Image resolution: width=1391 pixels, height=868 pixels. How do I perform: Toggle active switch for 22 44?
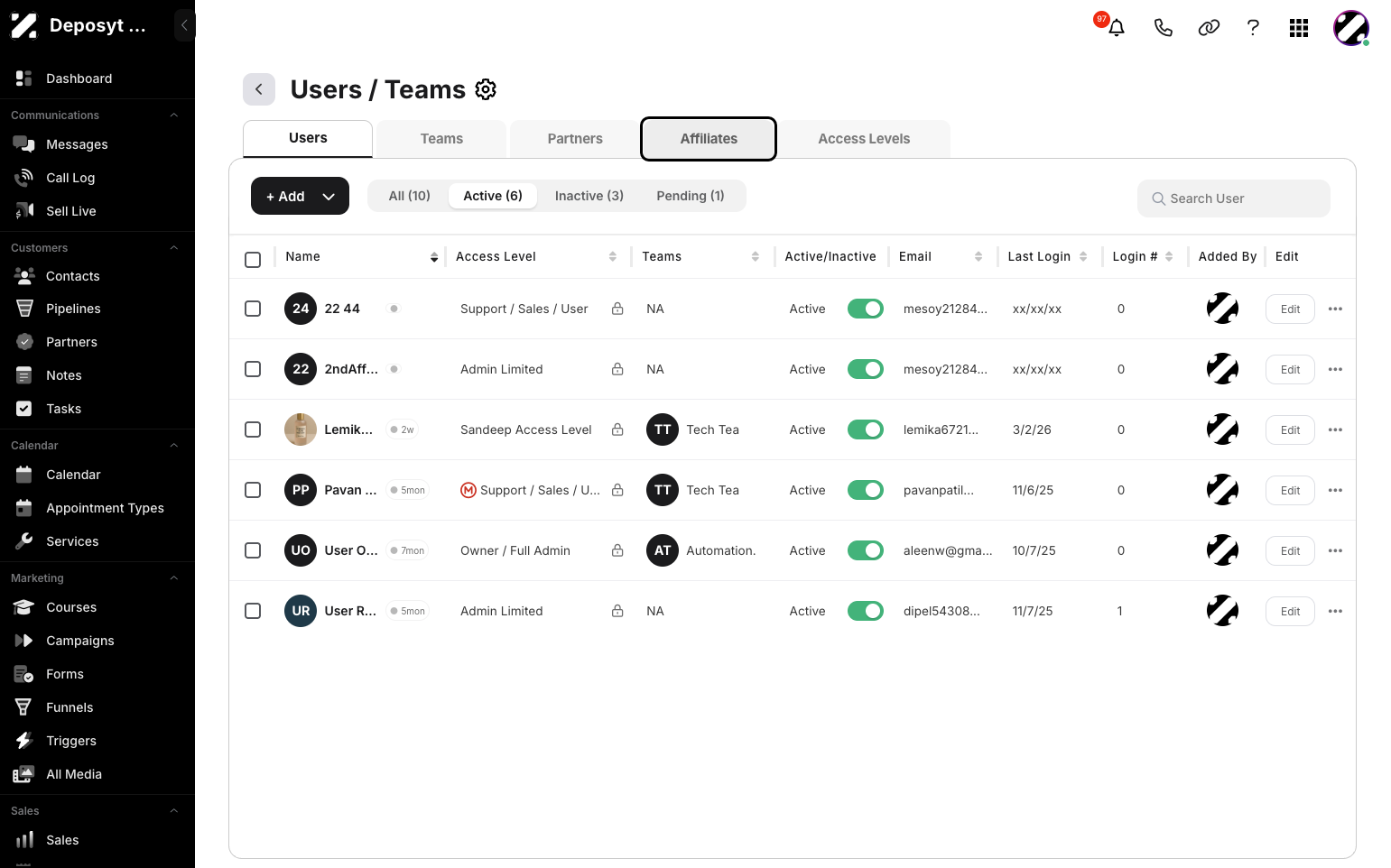point(865,309)
